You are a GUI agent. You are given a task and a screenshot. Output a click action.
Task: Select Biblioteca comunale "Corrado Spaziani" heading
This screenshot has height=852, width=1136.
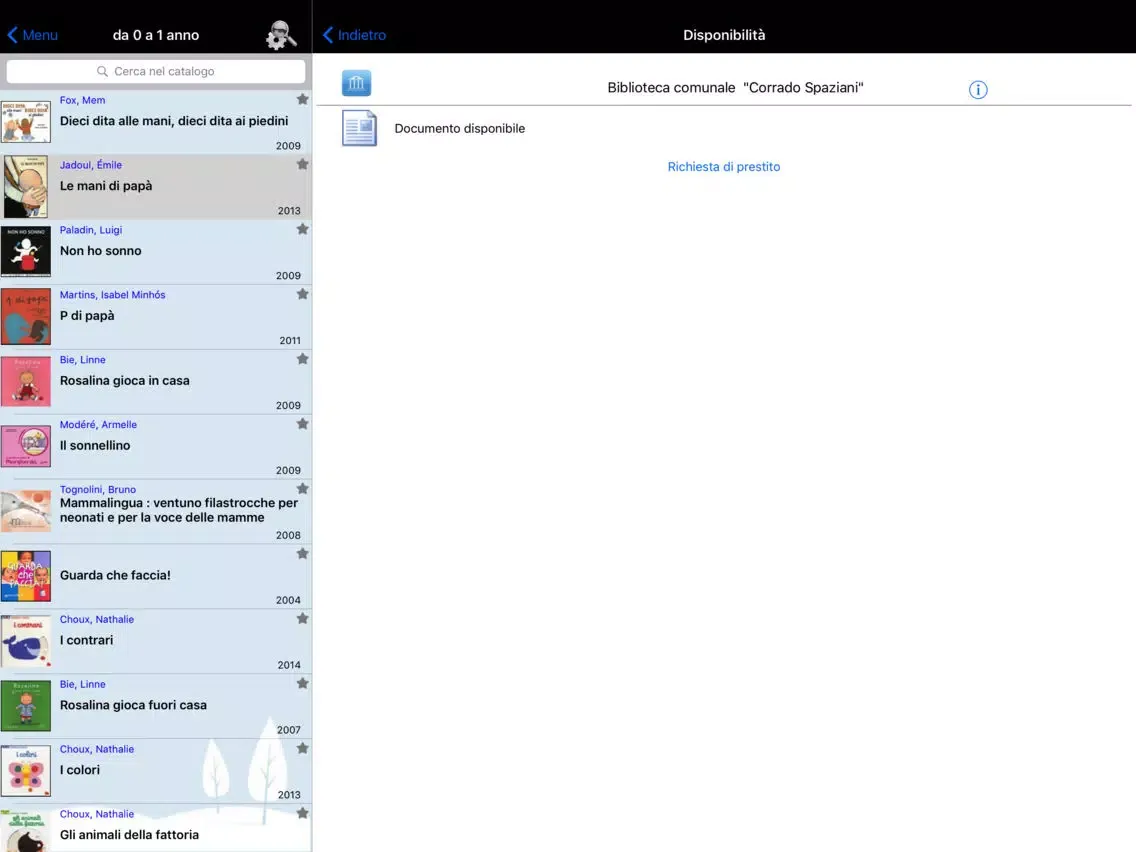coord(735,88)
